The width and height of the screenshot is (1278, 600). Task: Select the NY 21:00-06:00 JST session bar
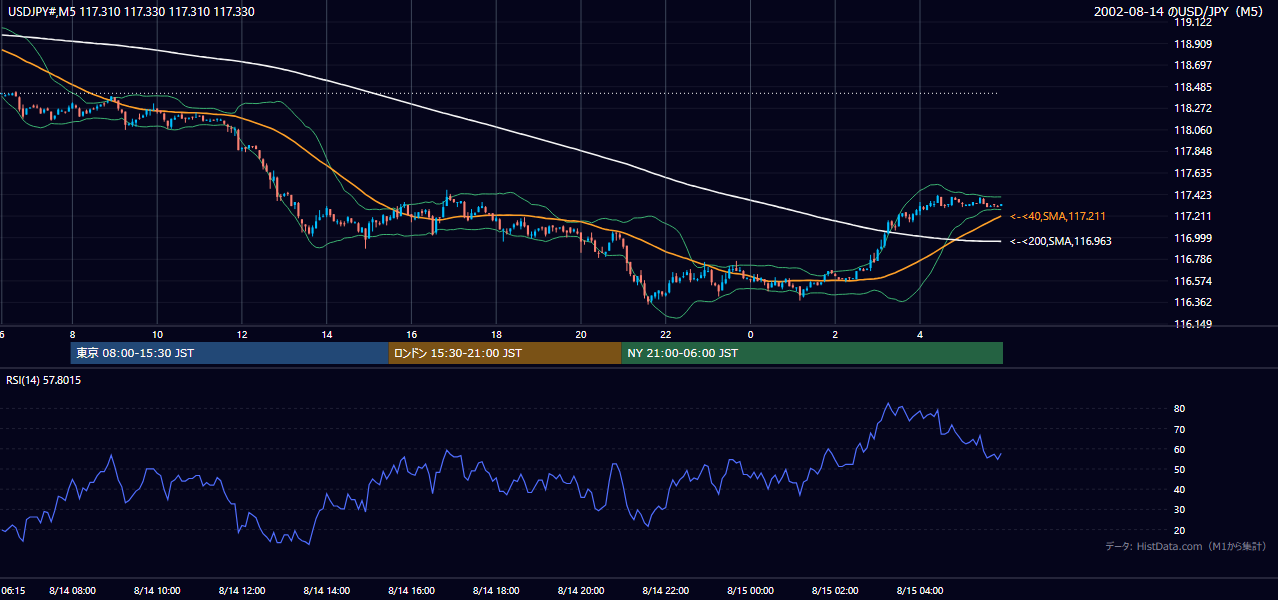coord(812,353)
